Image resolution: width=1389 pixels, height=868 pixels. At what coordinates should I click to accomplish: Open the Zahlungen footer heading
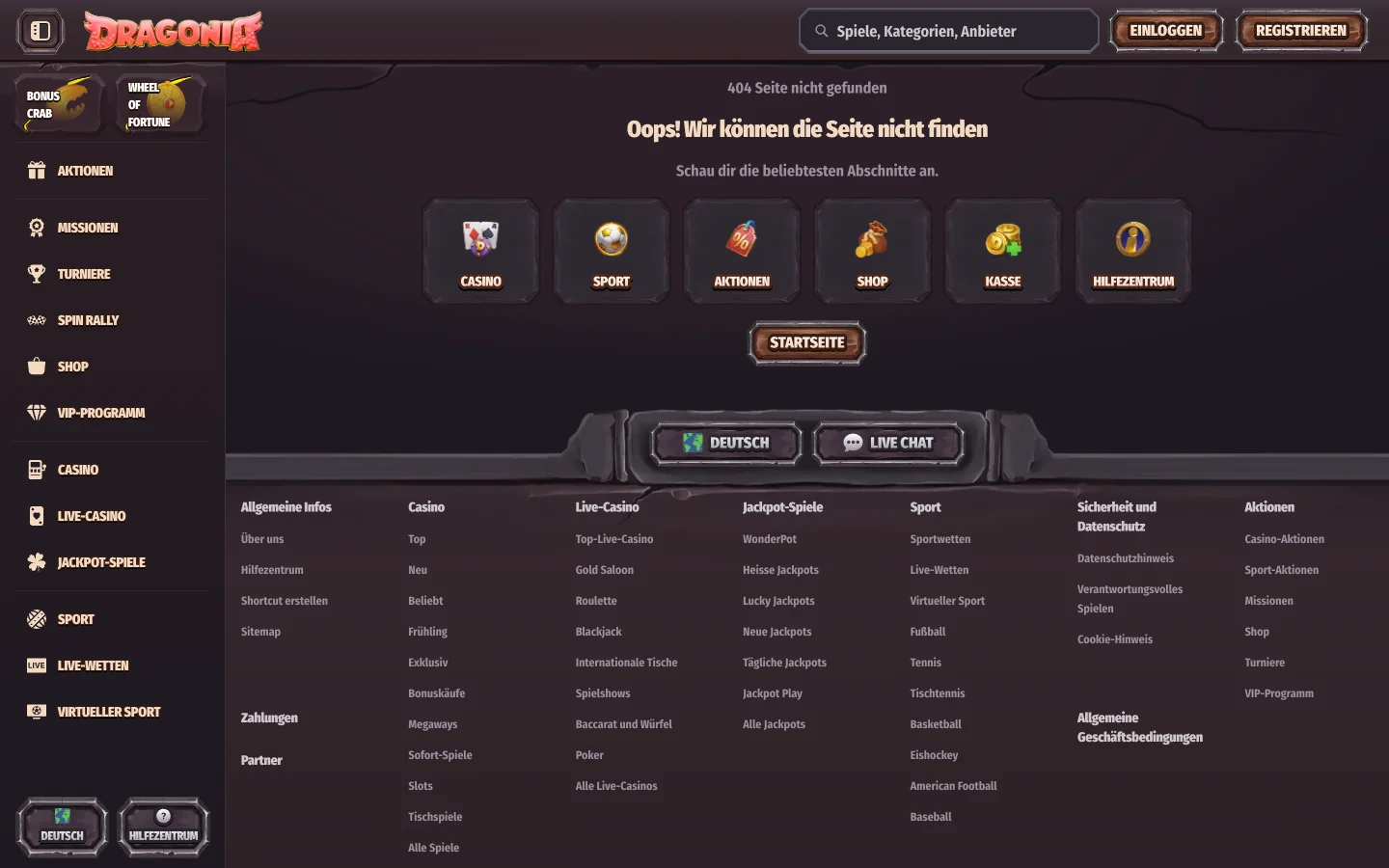[269, 718]
